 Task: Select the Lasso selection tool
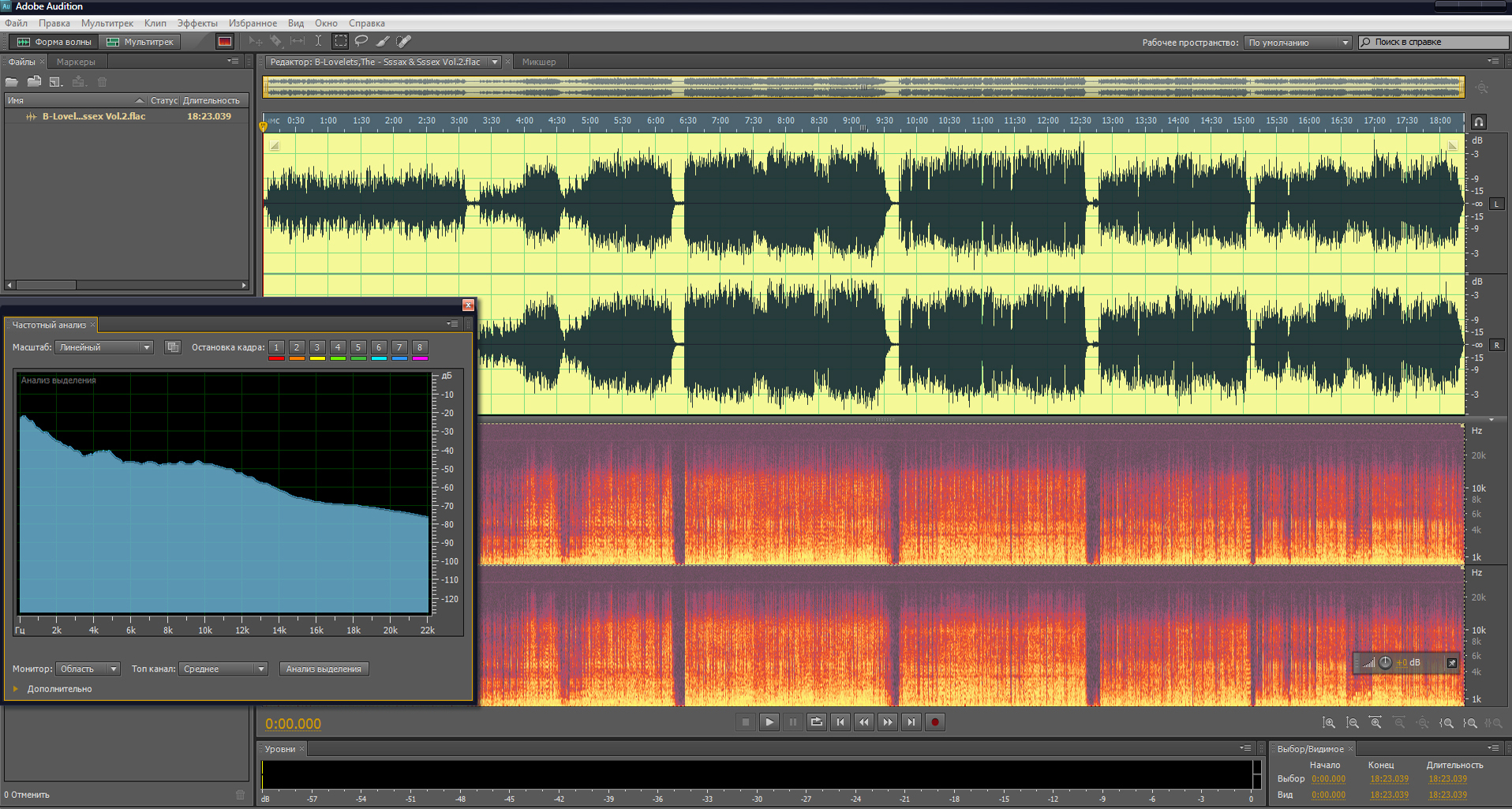point(361,41)
